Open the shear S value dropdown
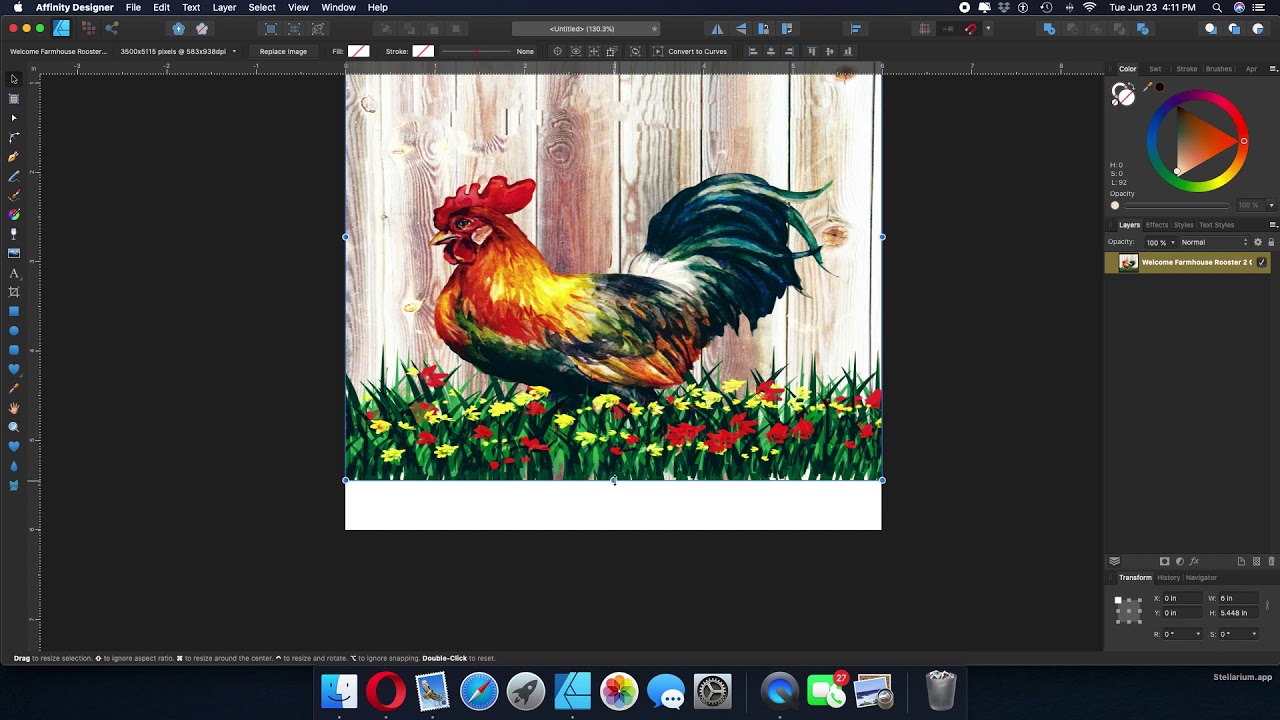Image resolution: width=1280 pixels, height=720 pixels. [x=1254, y=634]
